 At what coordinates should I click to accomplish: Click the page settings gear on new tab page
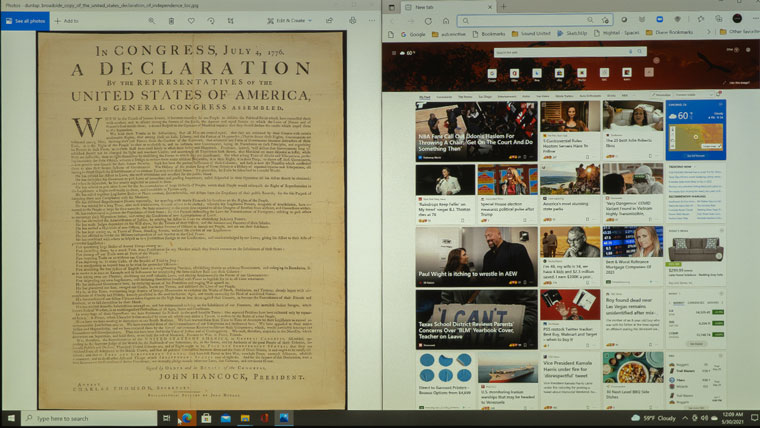748,49
